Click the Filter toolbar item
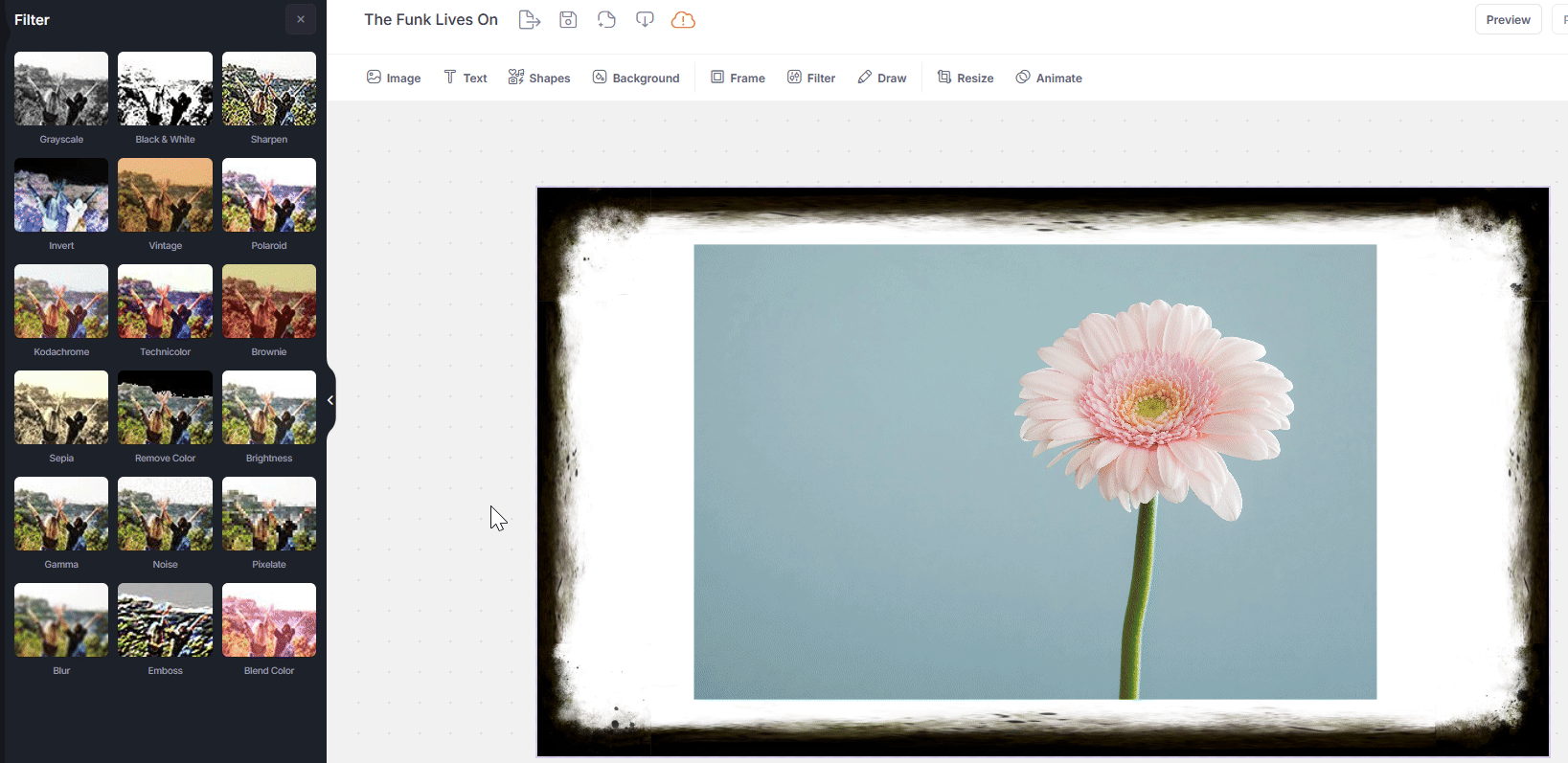This screenshot has width=1568, height=763. tap(811, 78)
